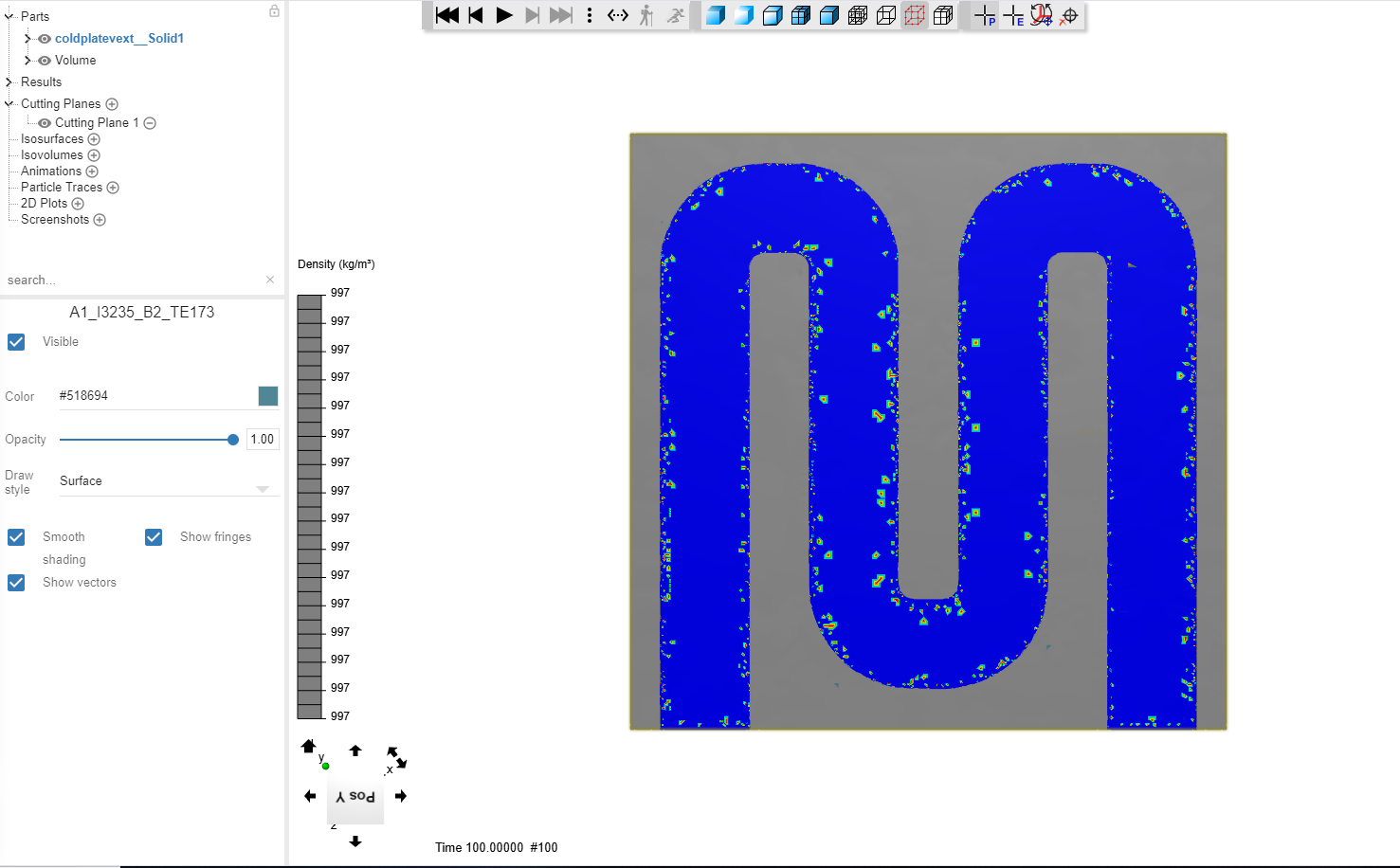Select the 2D Plots tree entry
Image resolution: width=1400 pixels, height=868 pixels.
coord(45,204)
